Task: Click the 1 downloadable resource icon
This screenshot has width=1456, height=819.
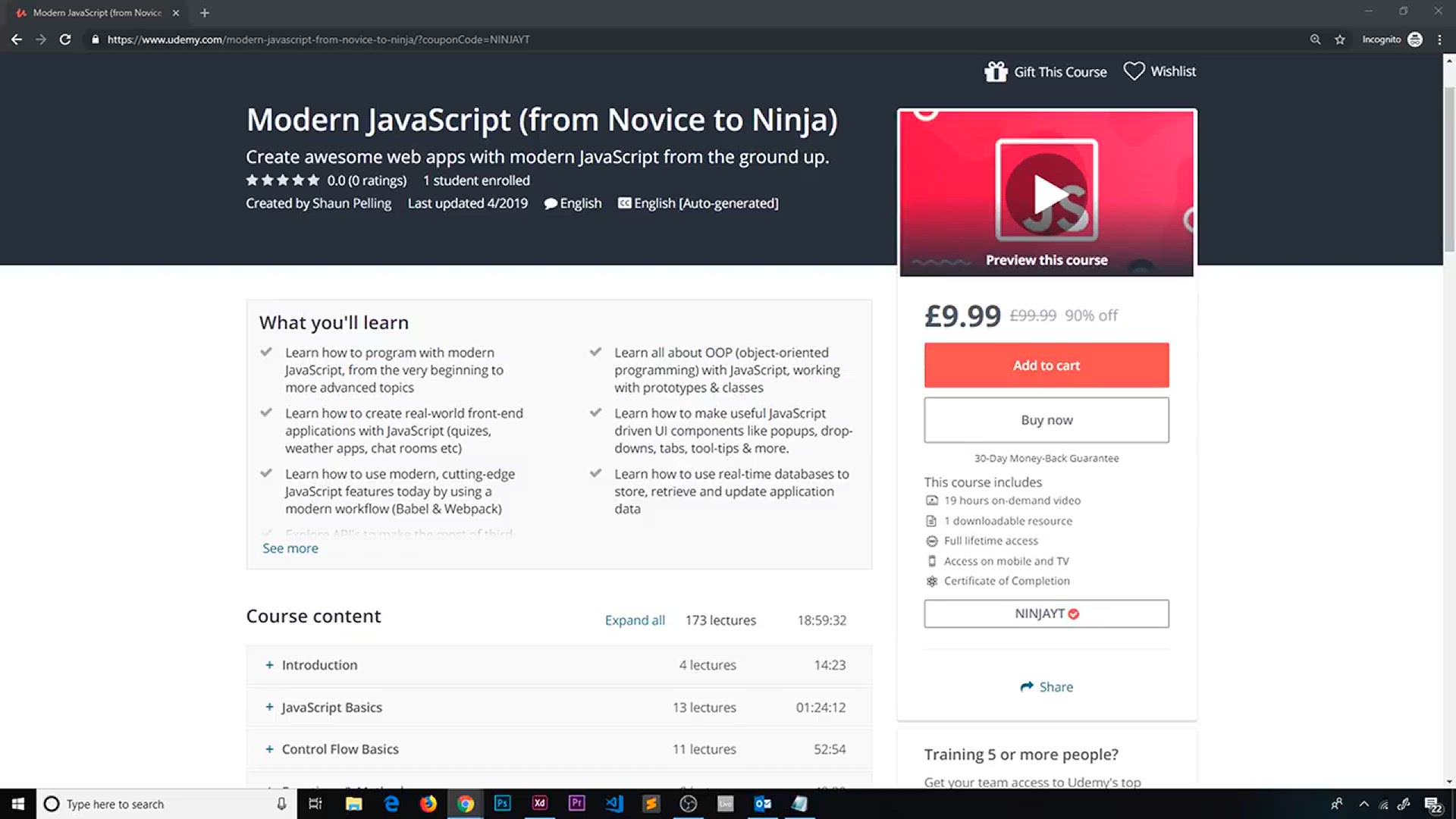Action: click(932, 521)
